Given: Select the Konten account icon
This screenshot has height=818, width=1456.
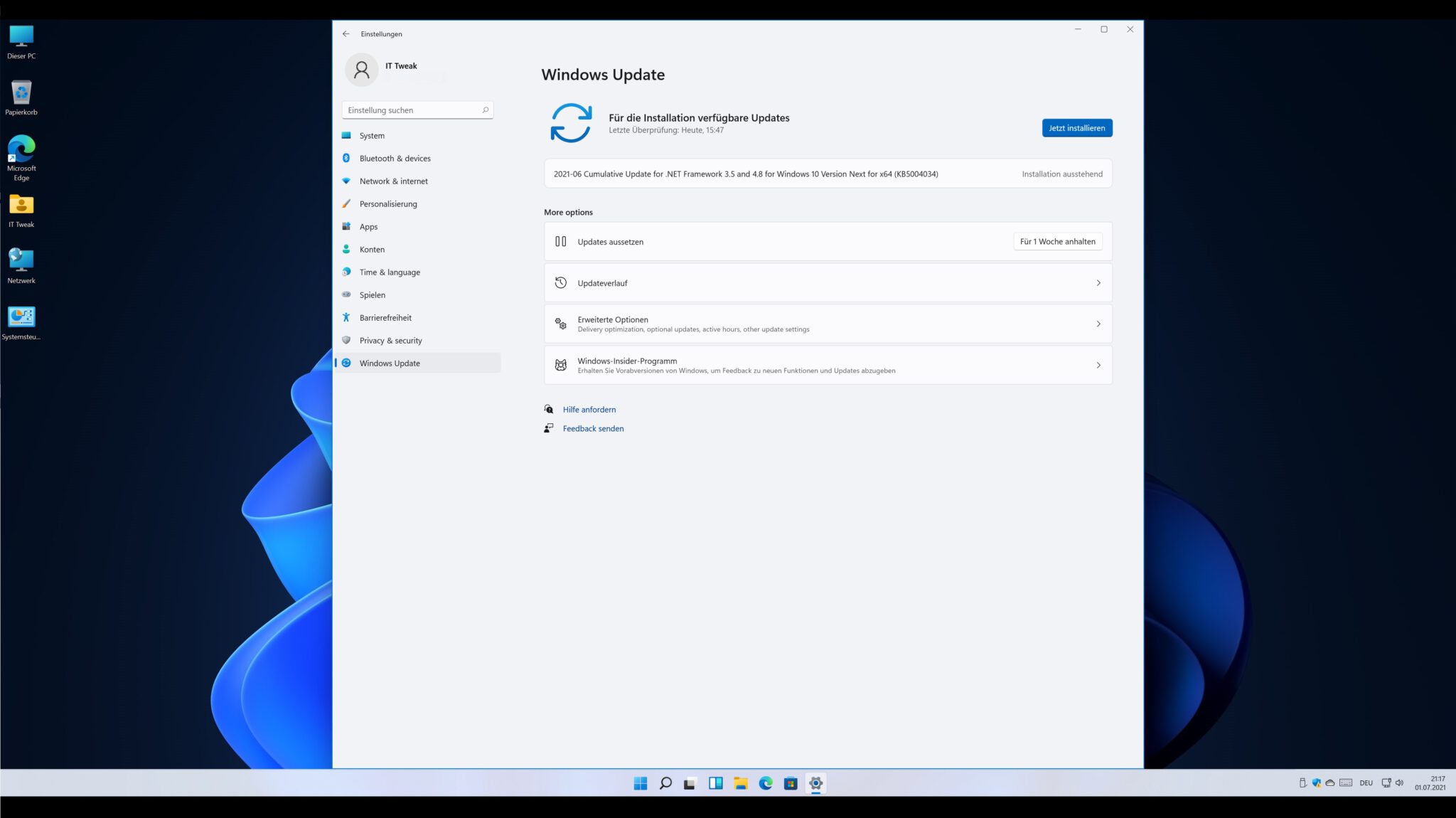Looking at the screenshot, I should click(346, 249).
